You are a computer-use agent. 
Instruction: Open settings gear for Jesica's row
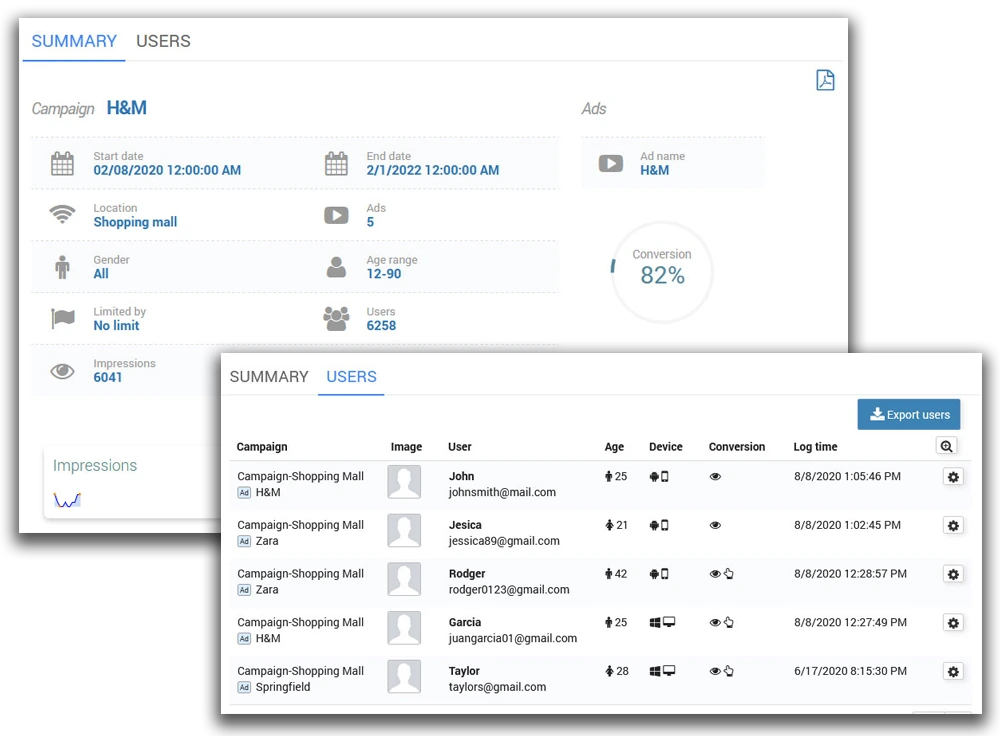point(953,525)
